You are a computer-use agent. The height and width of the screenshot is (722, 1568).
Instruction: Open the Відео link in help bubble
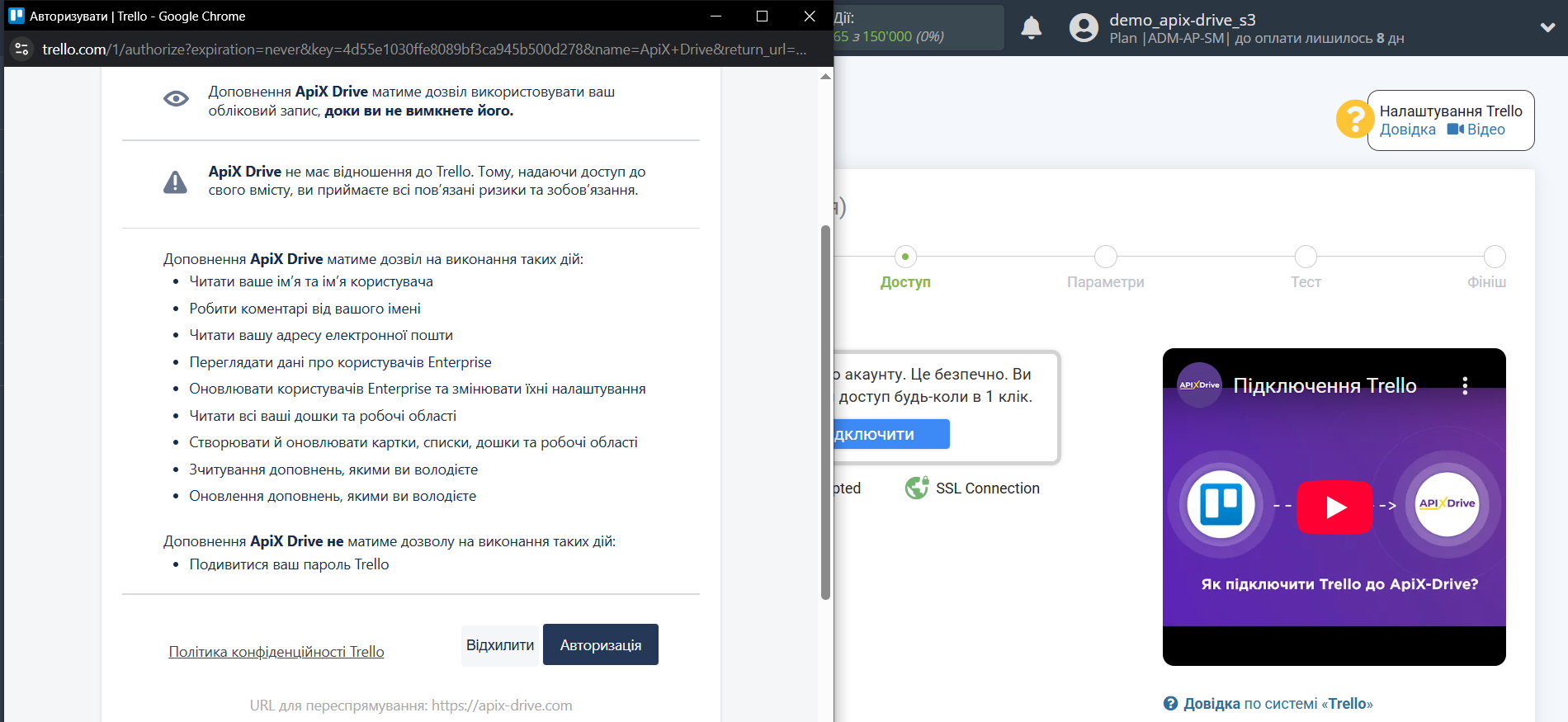click(1486, 130)
